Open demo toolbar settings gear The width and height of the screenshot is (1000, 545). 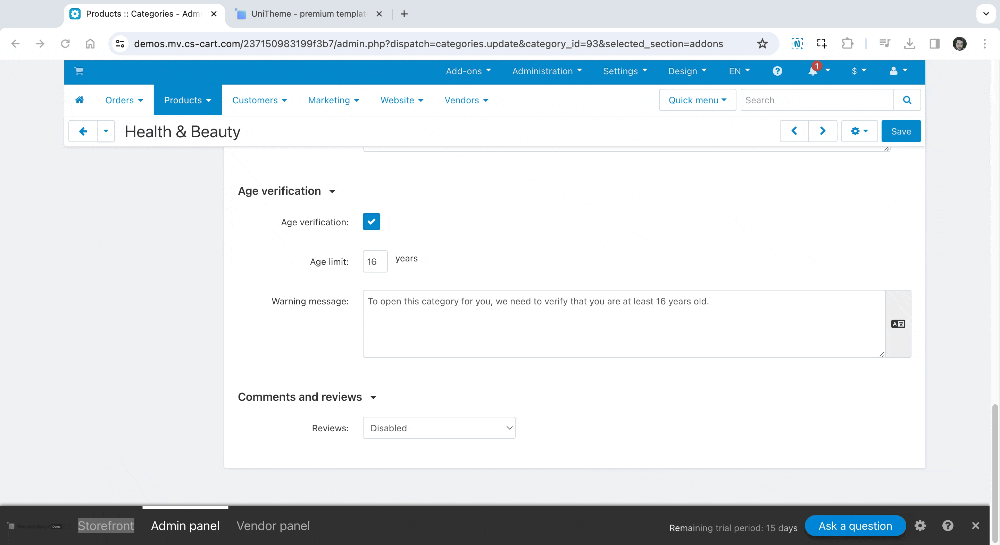[920, 526]
